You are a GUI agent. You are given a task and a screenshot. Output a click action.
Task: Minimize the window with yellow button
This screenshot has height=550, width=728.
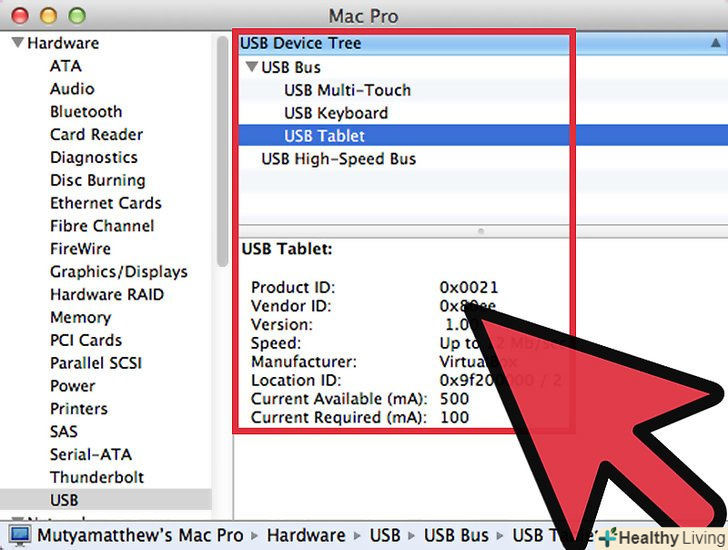click(x=48, y=16)
